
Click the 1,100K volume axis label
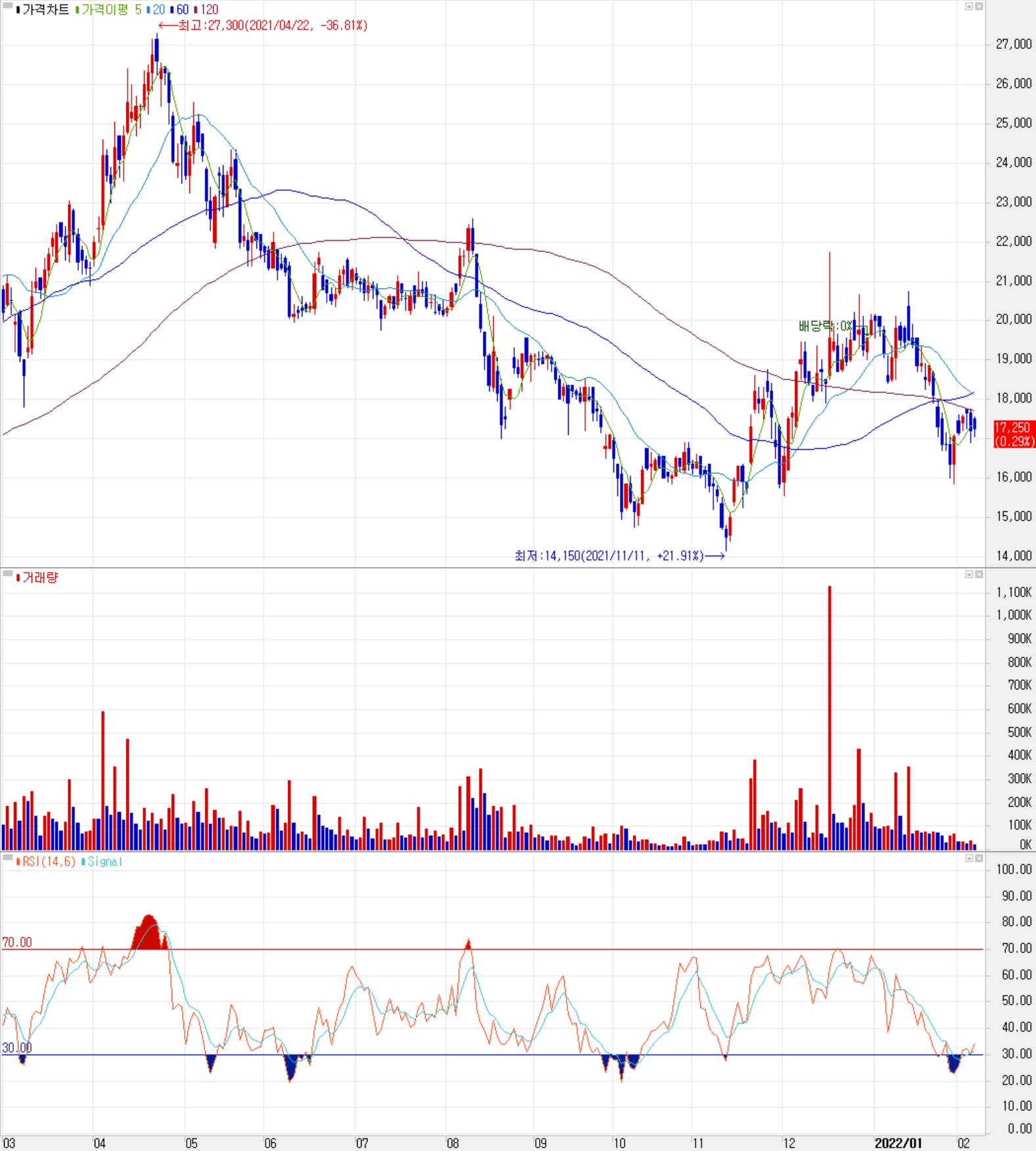pyautogui.click(x=1014, y=592)
